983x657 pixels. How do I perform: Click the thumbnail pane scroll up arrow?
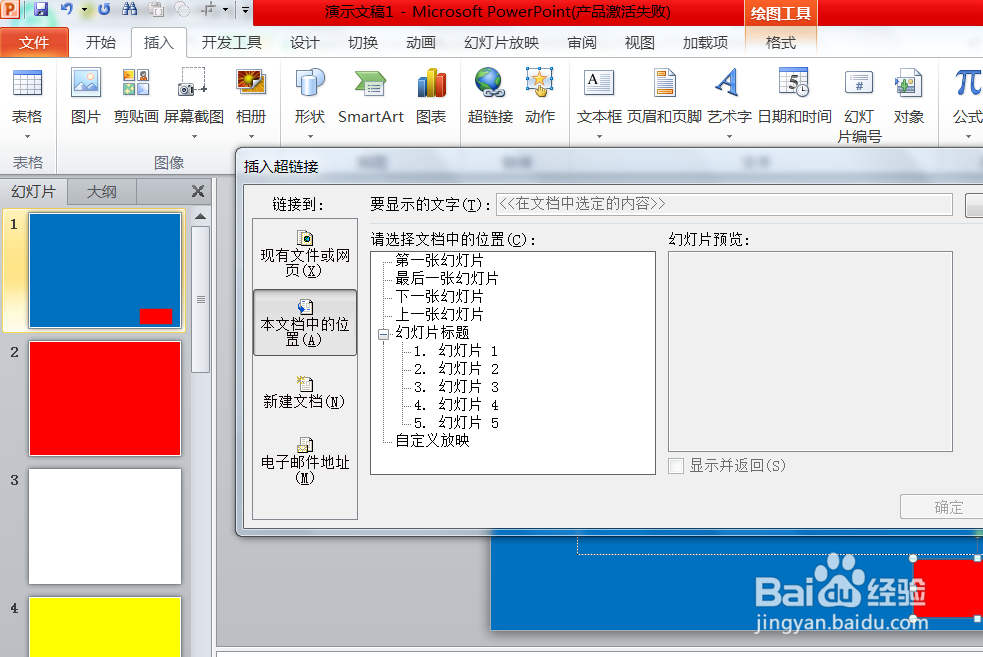click(x=201, y=217)
